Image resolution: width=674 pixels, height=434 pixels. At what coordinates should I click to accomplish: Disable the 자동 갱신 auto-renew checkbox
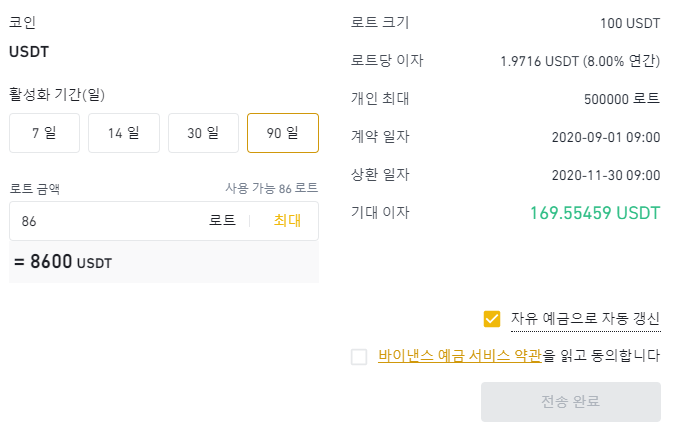tap(491, 319)
